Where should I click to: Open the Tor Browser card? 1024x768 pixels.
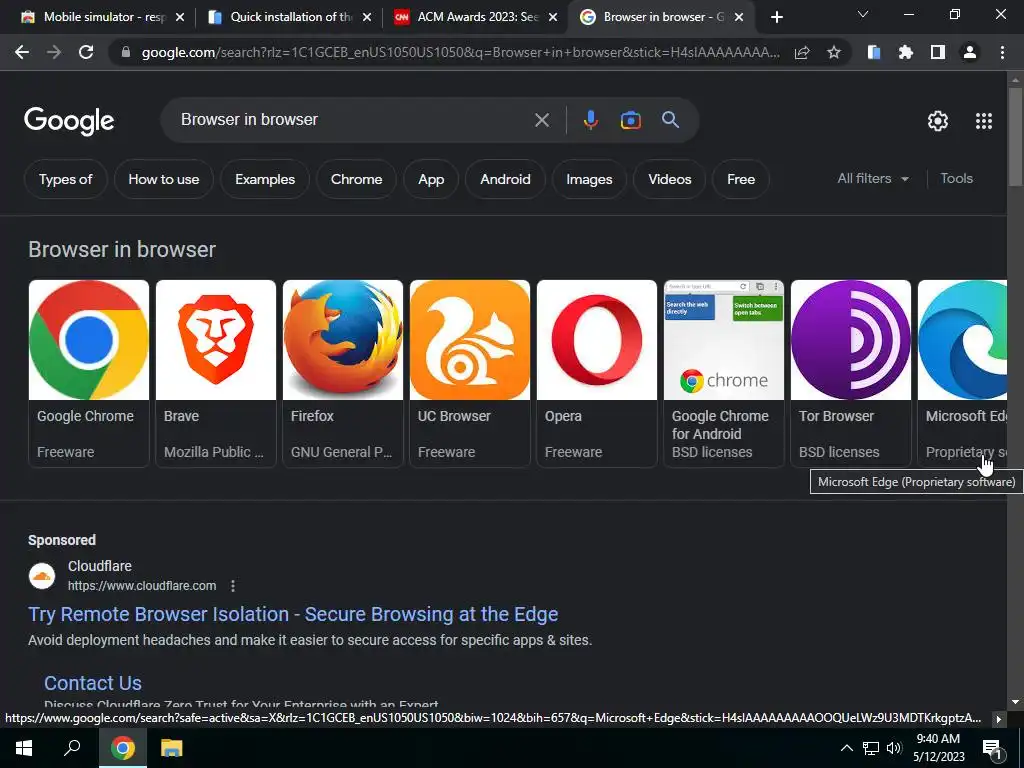[x=850, y=374]
